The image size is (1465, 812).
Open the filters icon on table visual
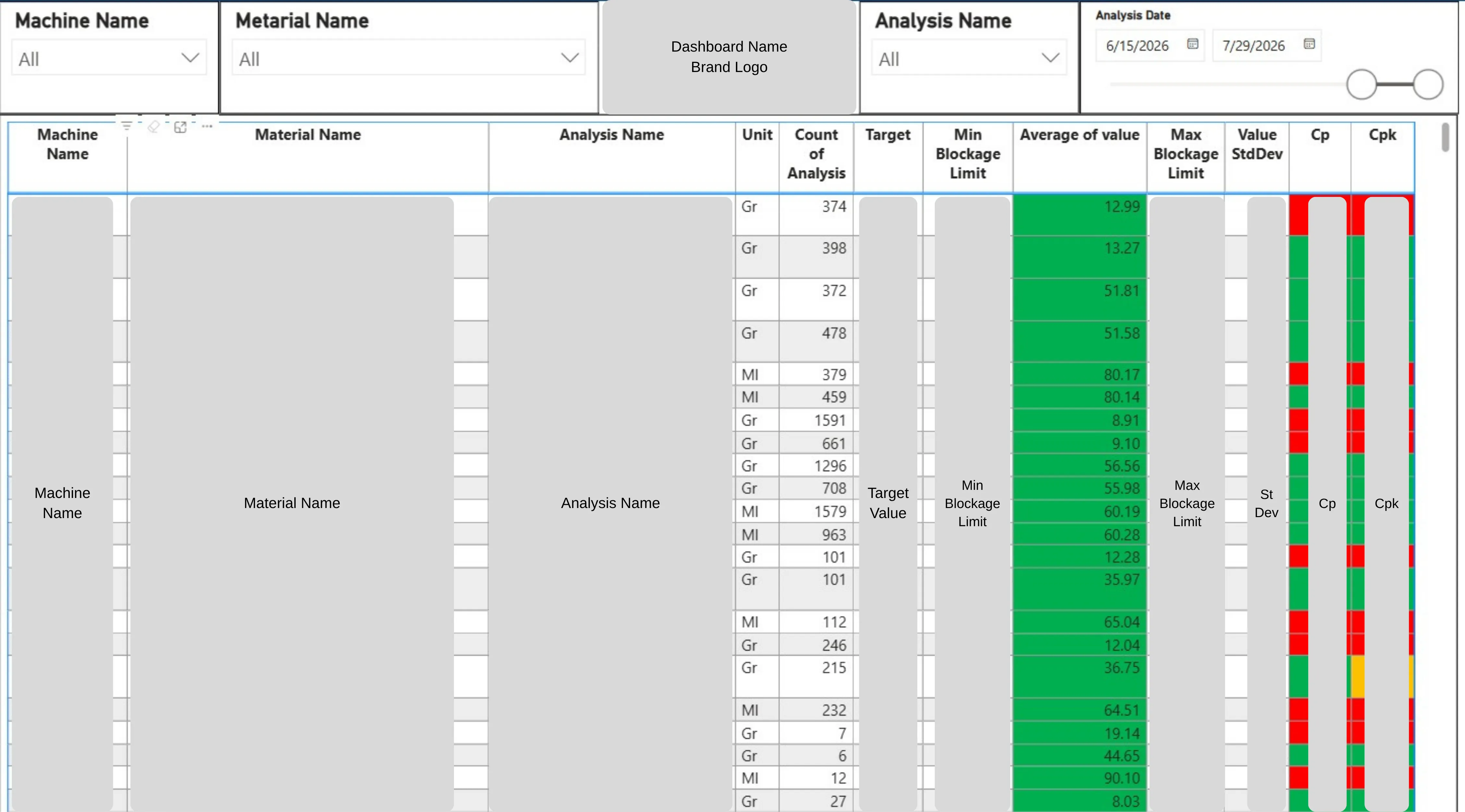pos(127,126)
